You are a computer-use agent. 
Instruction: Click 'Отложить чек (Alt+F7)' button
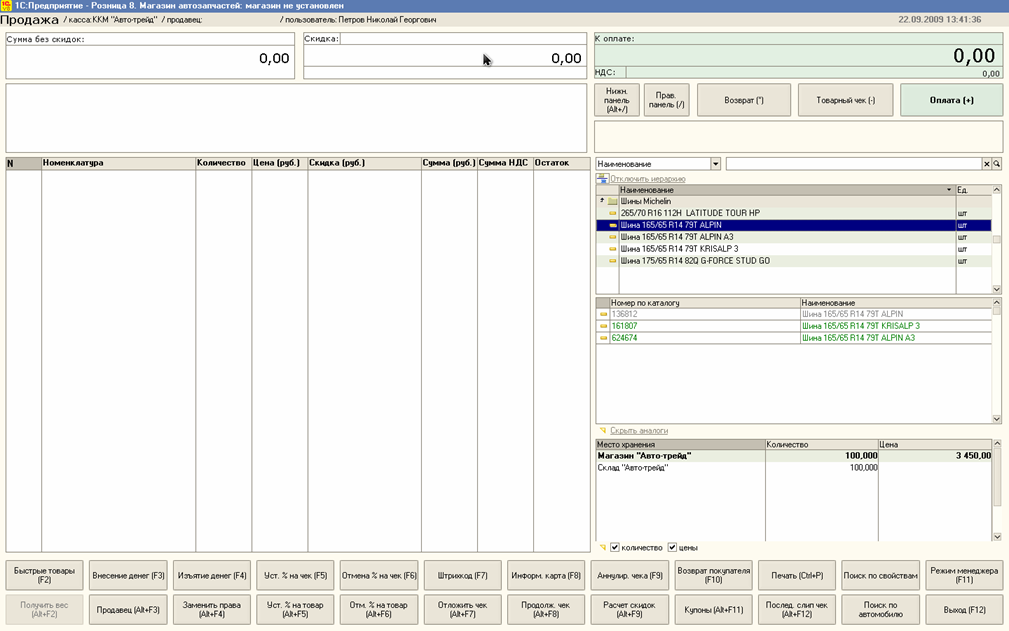click(463, 609)
